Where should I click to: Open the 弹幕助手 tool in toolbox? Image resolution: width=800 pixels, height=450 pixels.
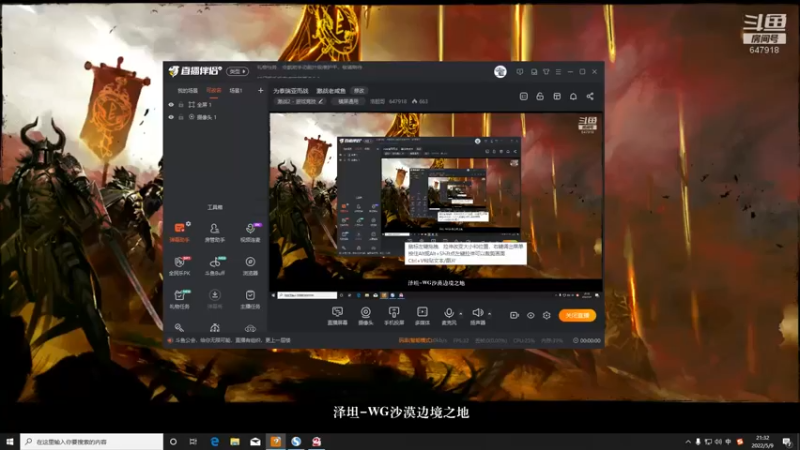[179, 232]
